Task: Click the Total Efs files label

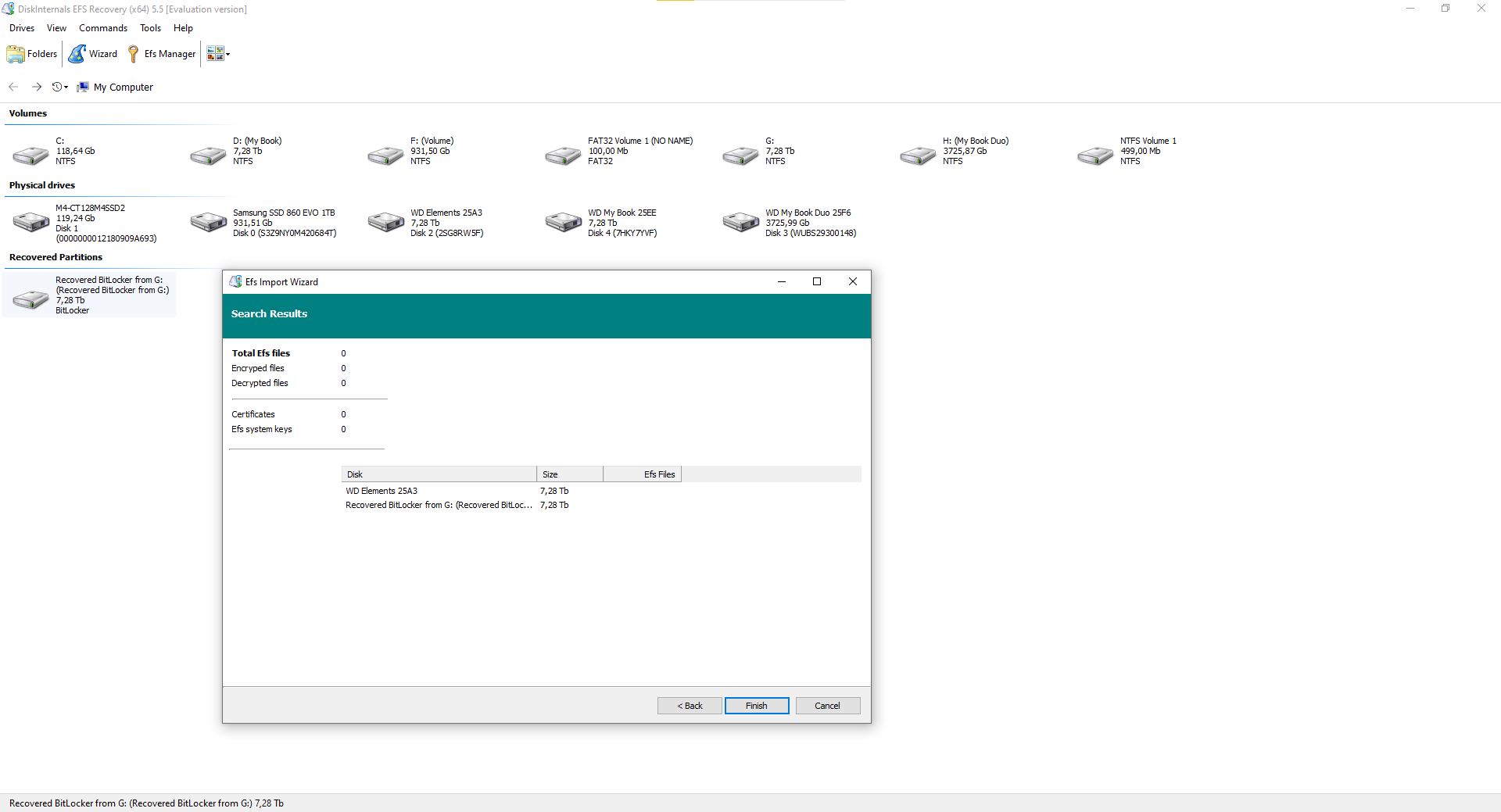Action: click(x=260, y=353)
